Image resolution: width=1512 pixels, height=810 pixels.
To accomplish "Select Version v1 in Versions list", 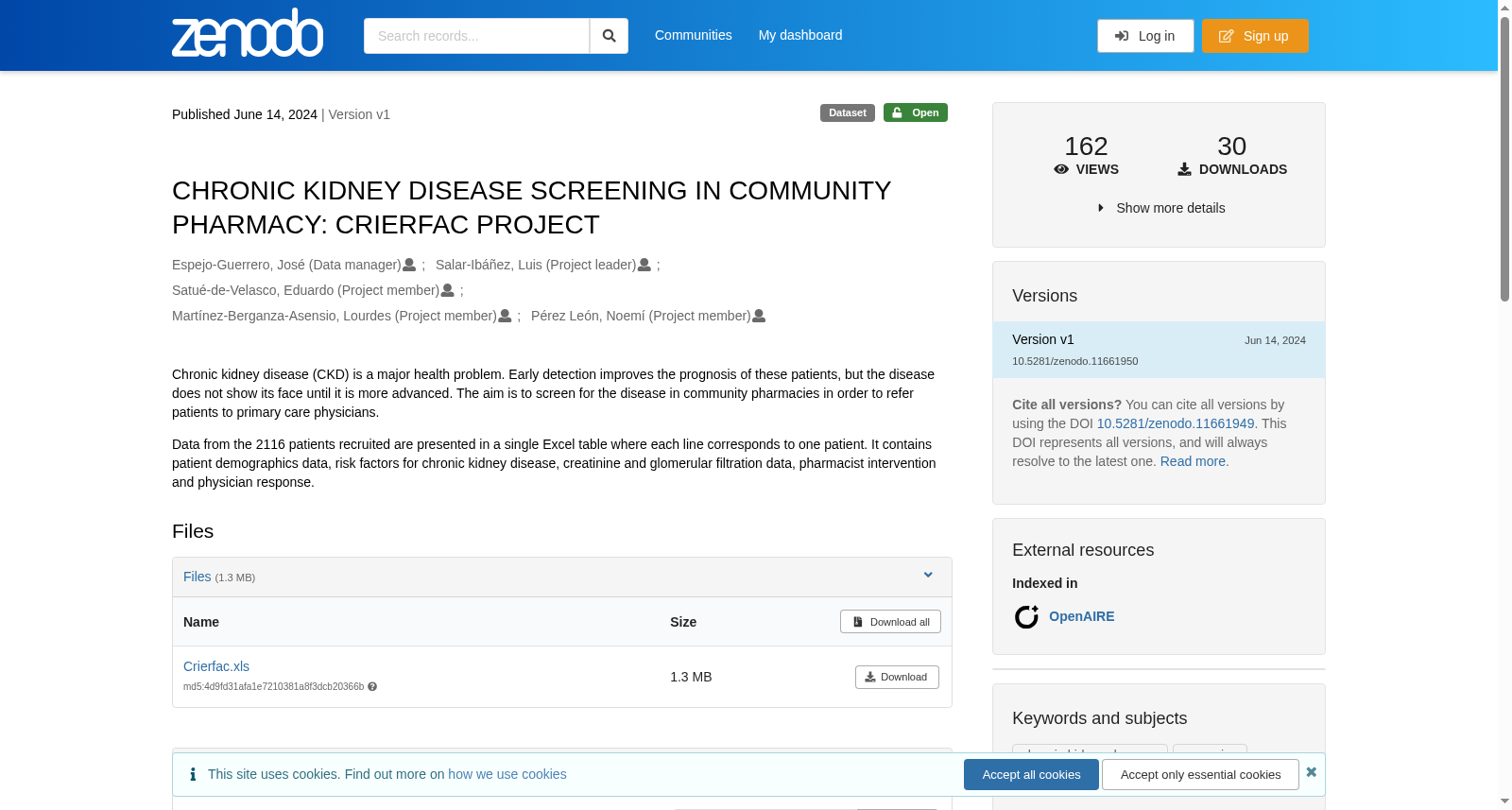I will click(1159, 350).
